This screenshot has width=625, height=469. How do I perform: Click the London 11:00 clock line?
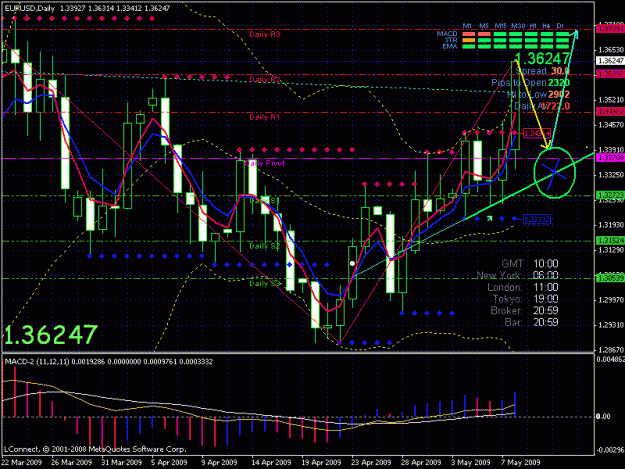pos(523,287)
